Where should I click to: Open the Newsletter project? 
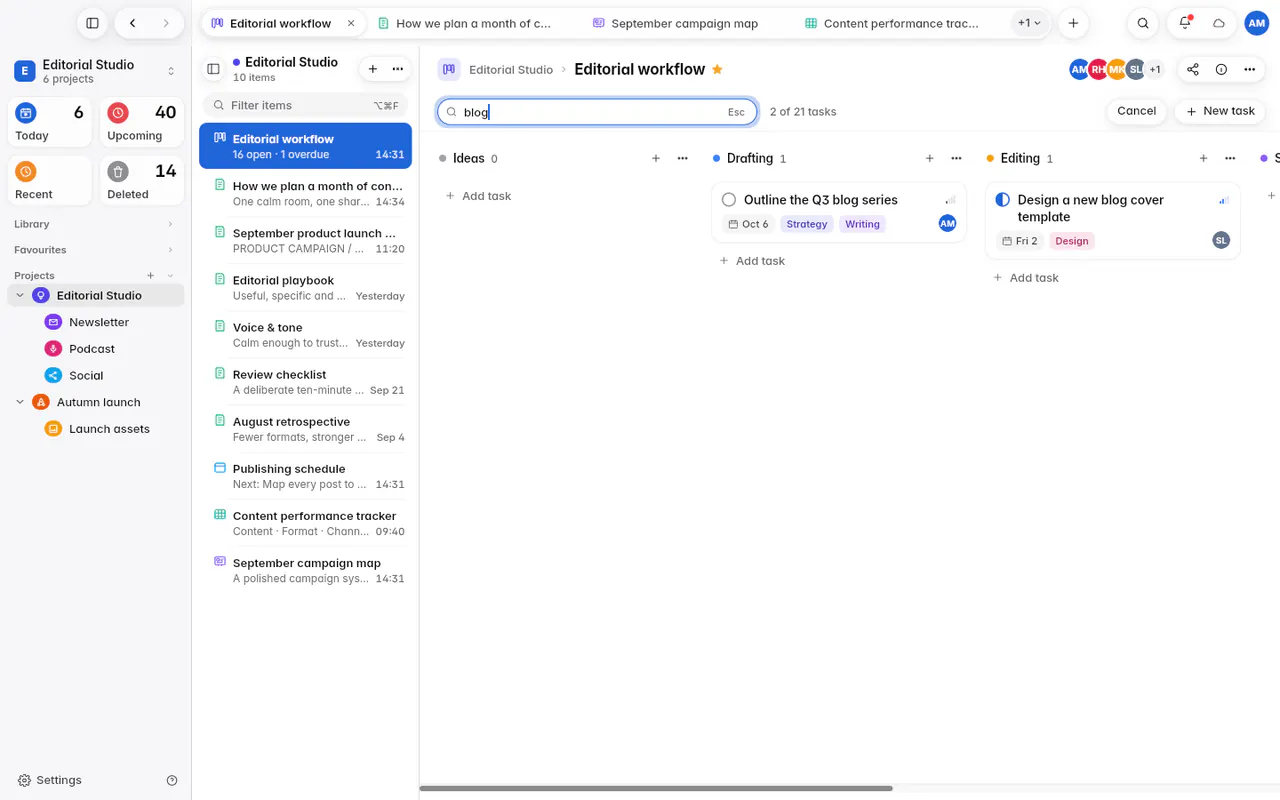click(99, 322)
